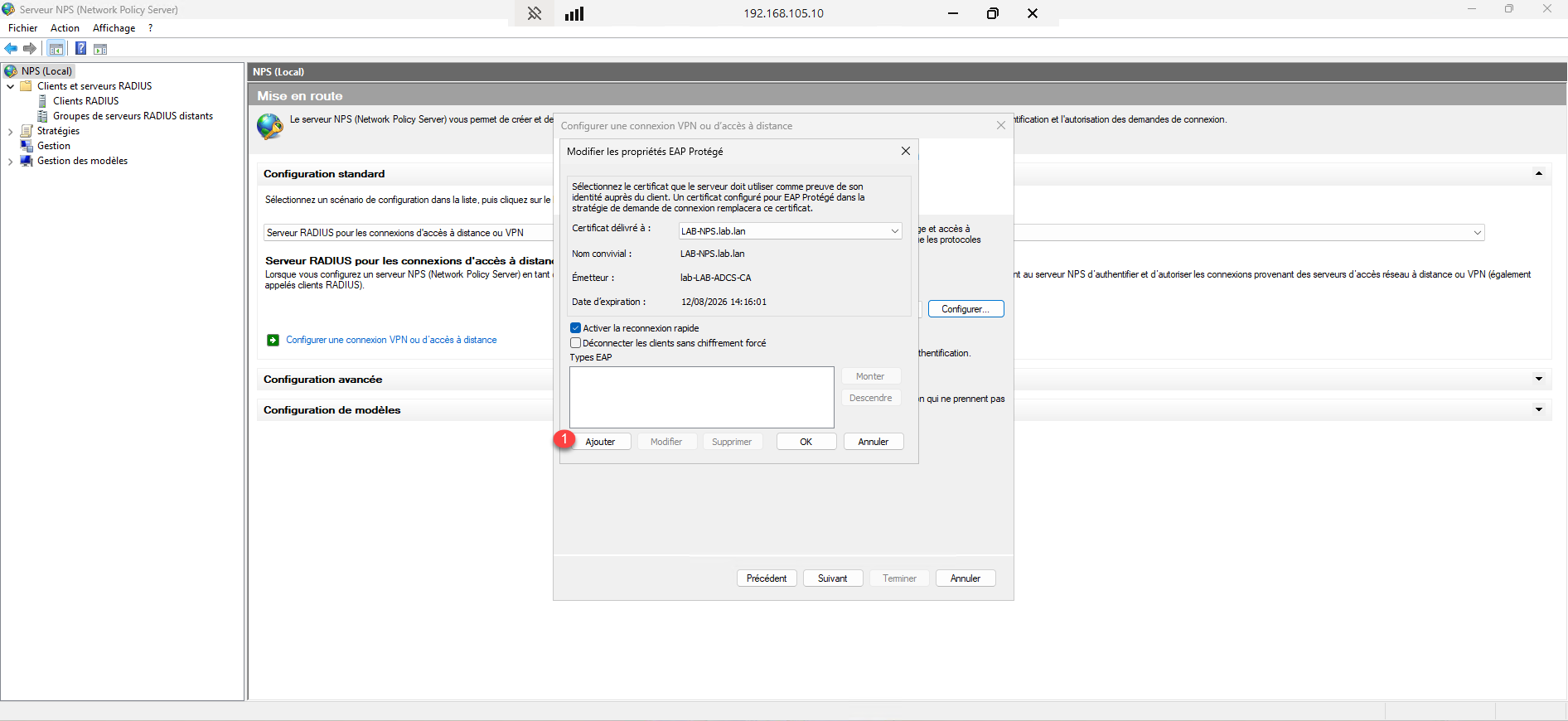Viewport: 1568px width, 721px height.
Task: Collapse the Configuration avancée section
Action: 1538,380
